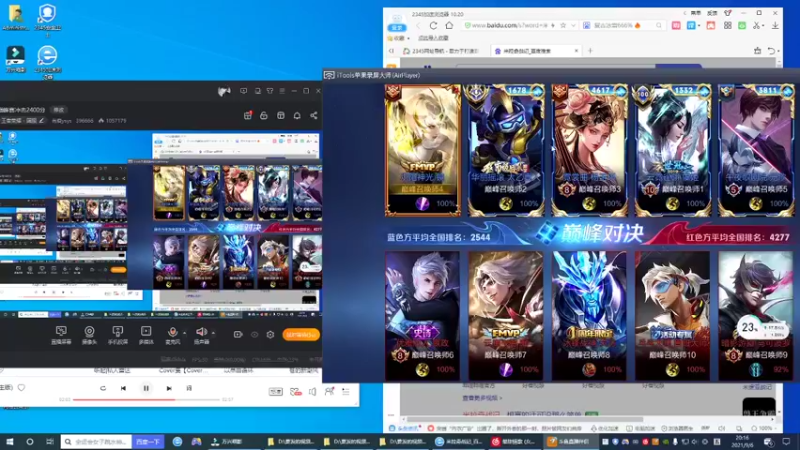Open the Windows Start menu
This screenshot has height=450, width=800.
click(x=10, y=442)
